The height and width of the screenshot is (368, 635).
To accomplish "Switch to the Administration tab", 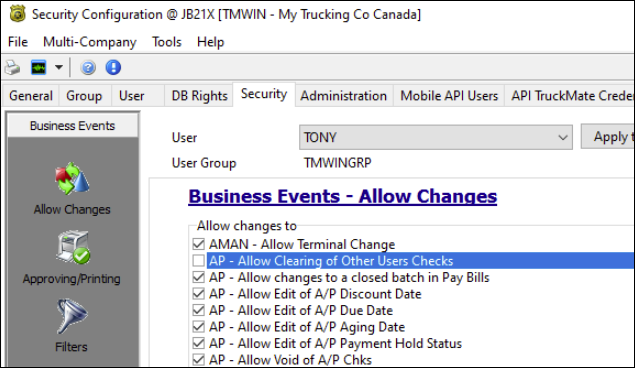I will (x=343, y=96).
